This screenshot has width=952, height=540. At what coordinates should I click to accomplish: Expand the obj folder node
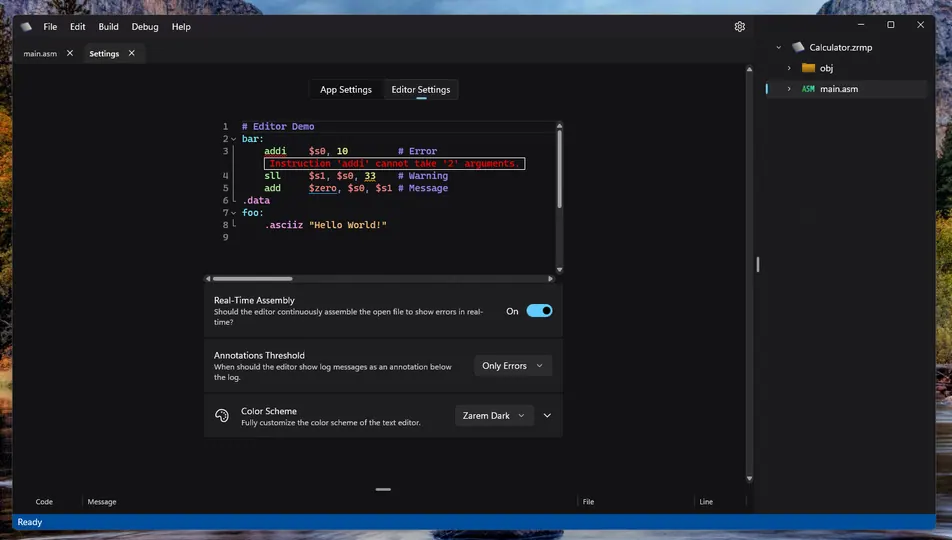coord(789,68)
